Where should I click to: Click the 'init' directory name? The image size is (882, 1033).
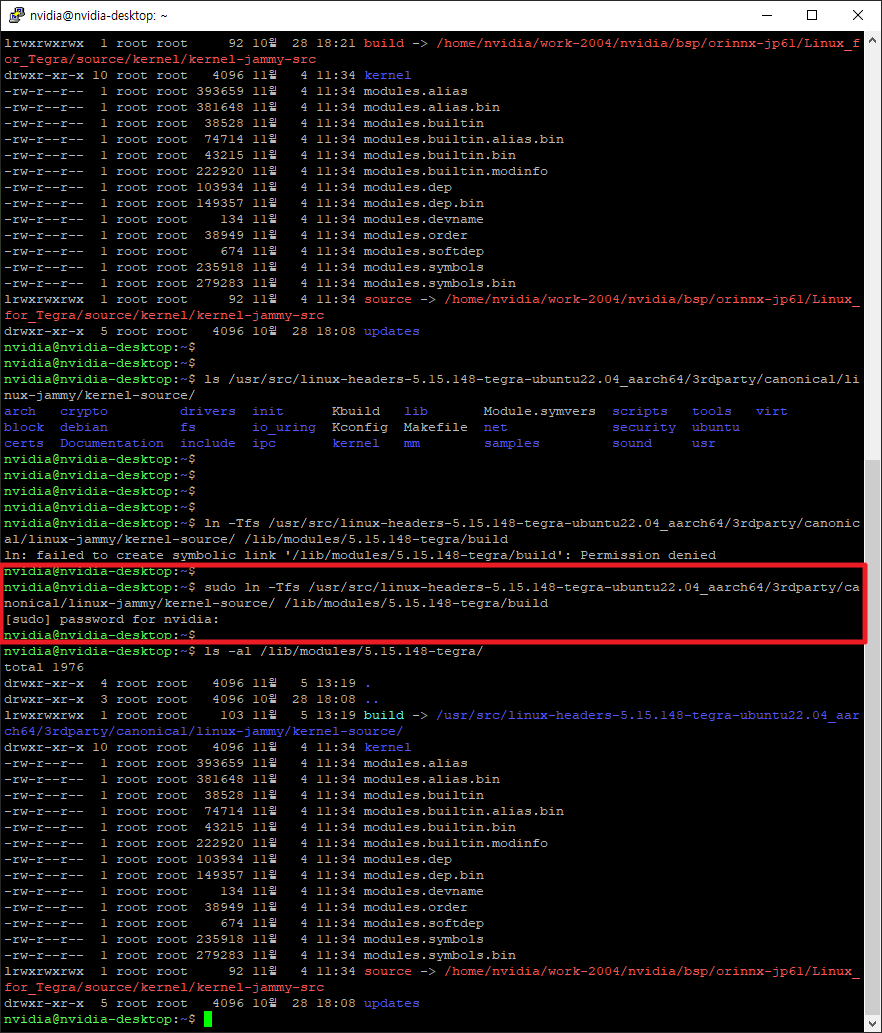pos(267,411)
